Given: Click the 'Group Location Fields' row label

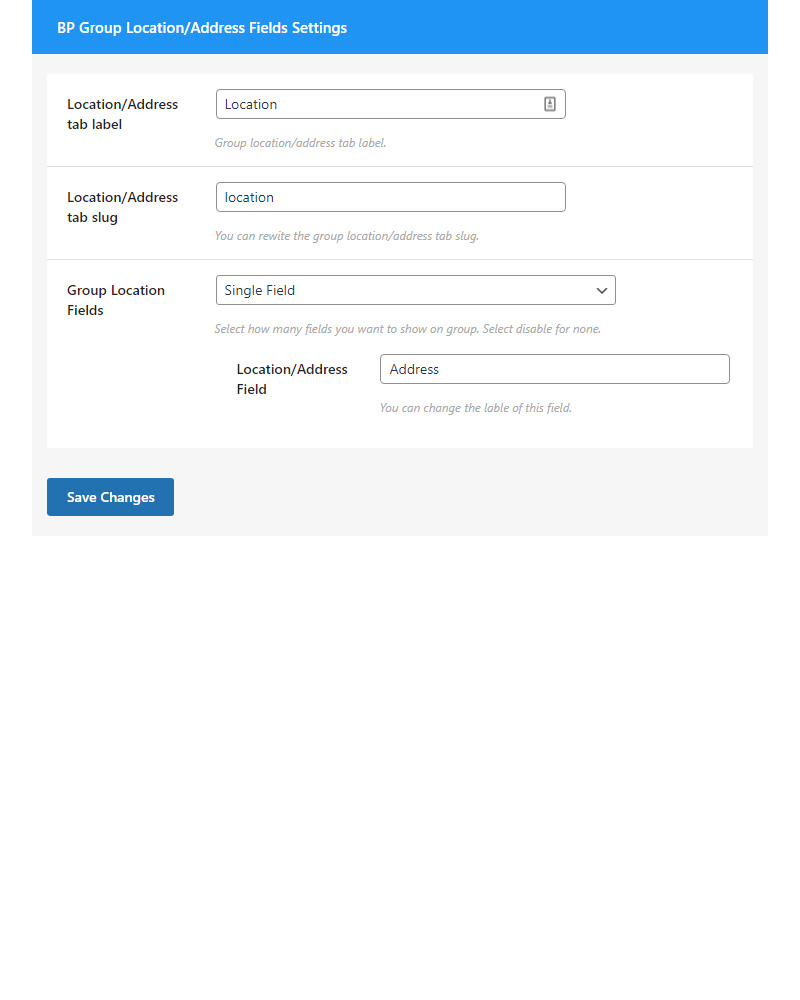Looking at the screenshot, I should (116, 300).
